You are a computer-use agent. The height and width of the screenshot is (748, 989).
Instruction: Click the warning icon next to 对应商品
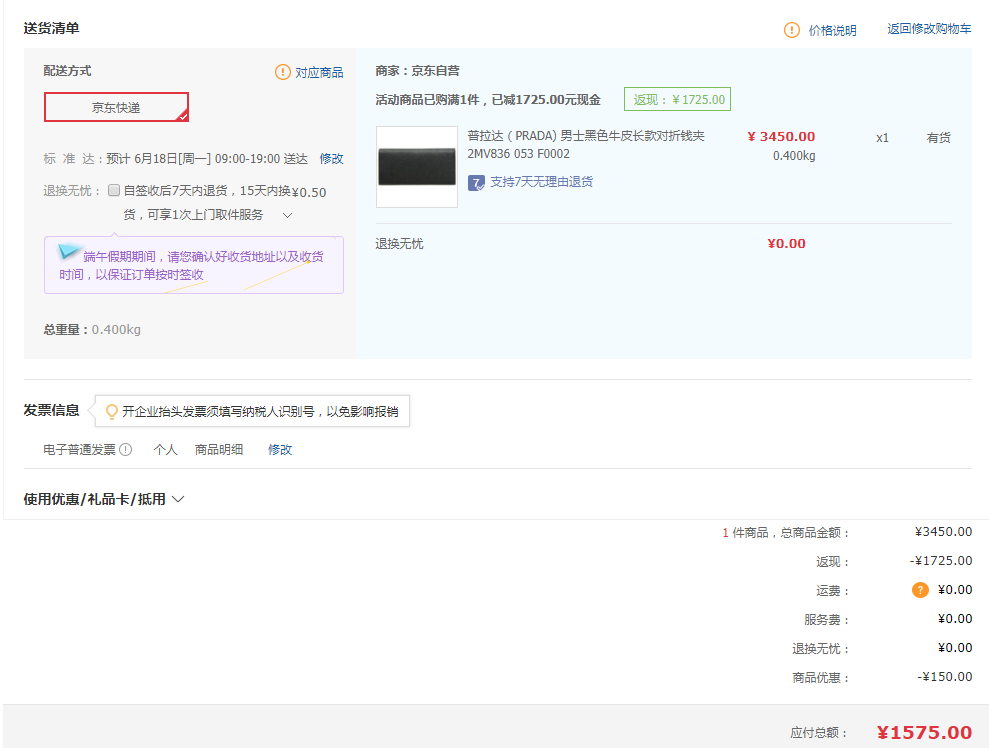click(x=283, y=72)
